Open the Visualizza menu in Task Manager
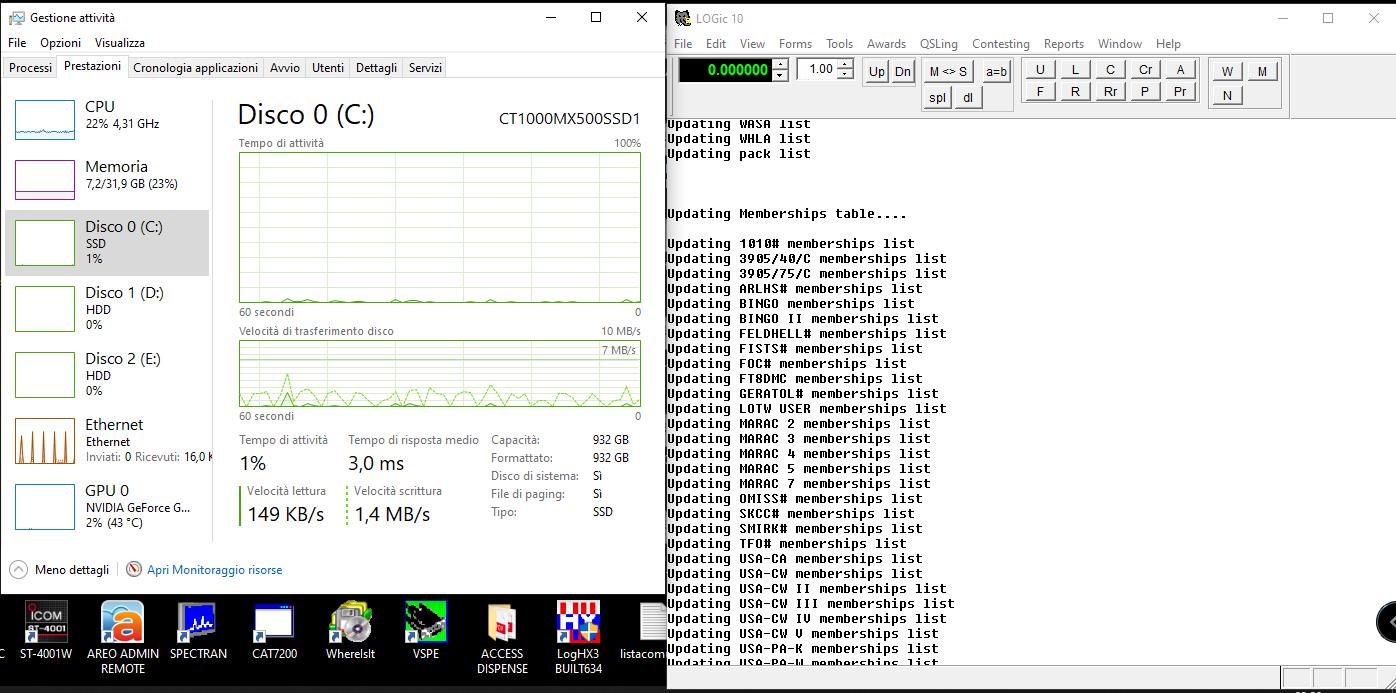This screenshot has width=1396, height=693. click(x=119, y=43)
